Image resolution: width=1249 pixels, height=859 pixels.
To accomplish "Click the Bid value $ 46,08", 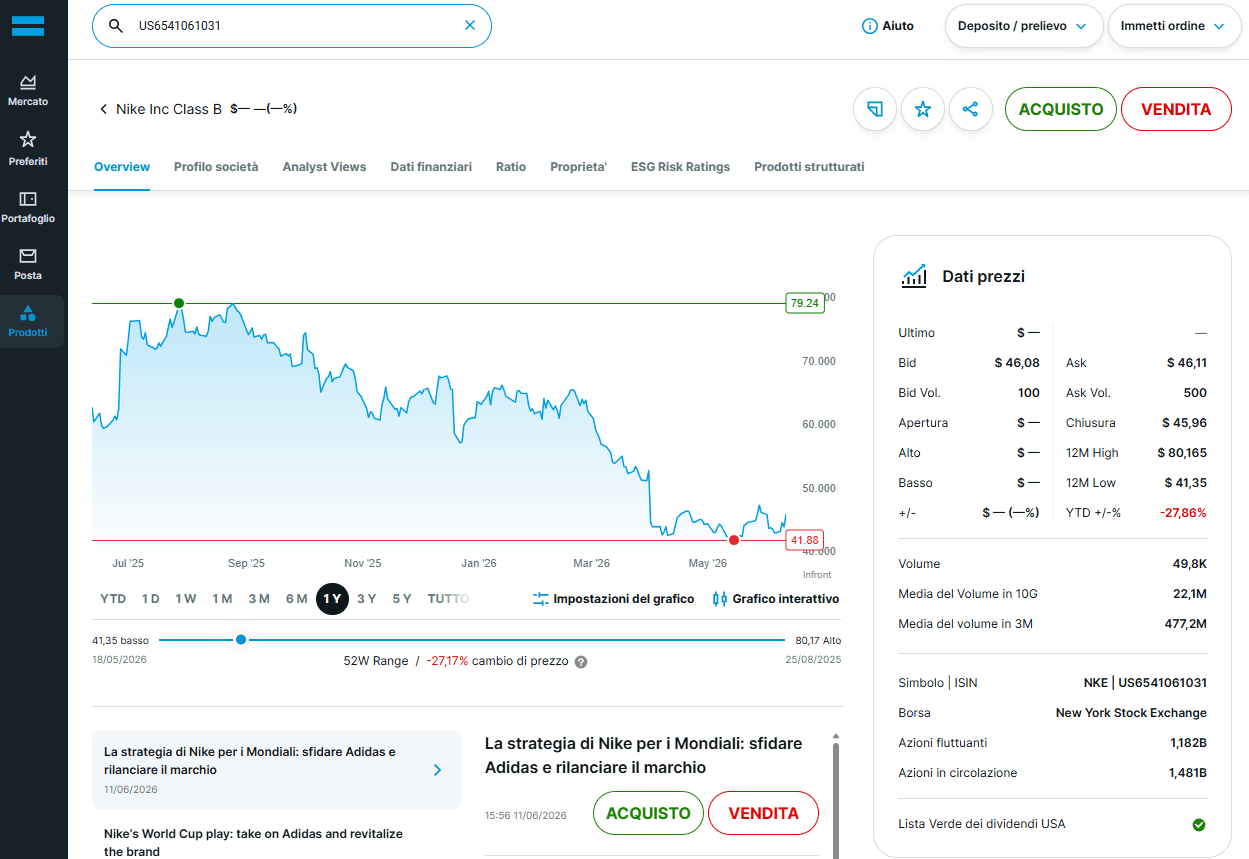I will pyautogui.click(x=1017, y=363).
